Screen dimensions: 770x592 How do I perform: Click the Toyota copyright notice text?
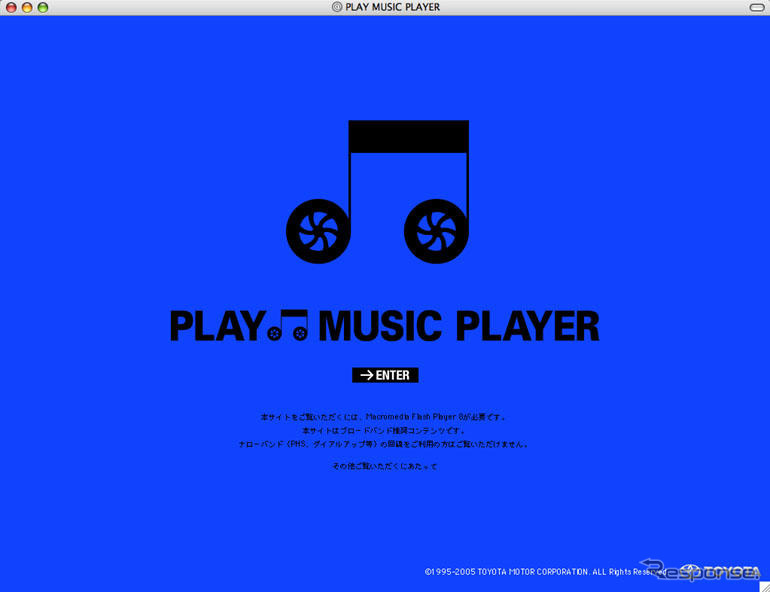[545, 572]
